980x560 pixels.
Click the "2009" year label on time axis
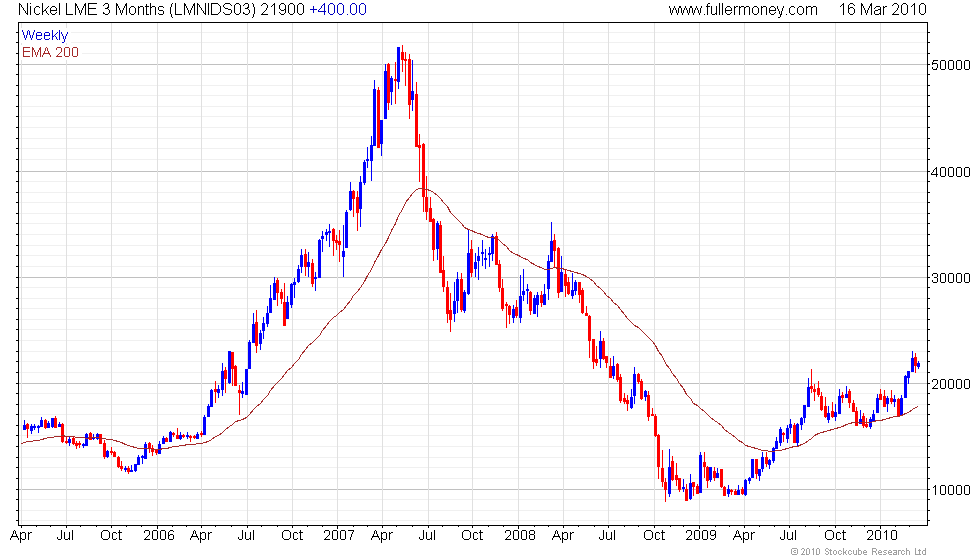coord(701,536)
